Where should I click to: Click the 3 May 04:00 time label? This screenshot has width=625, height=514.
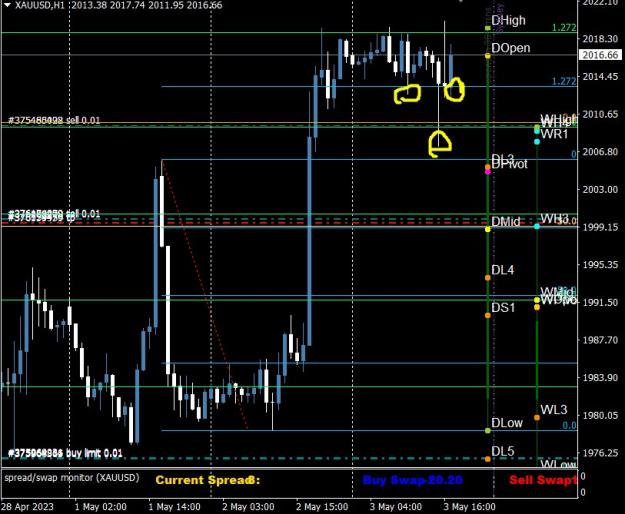pos(395,507)
